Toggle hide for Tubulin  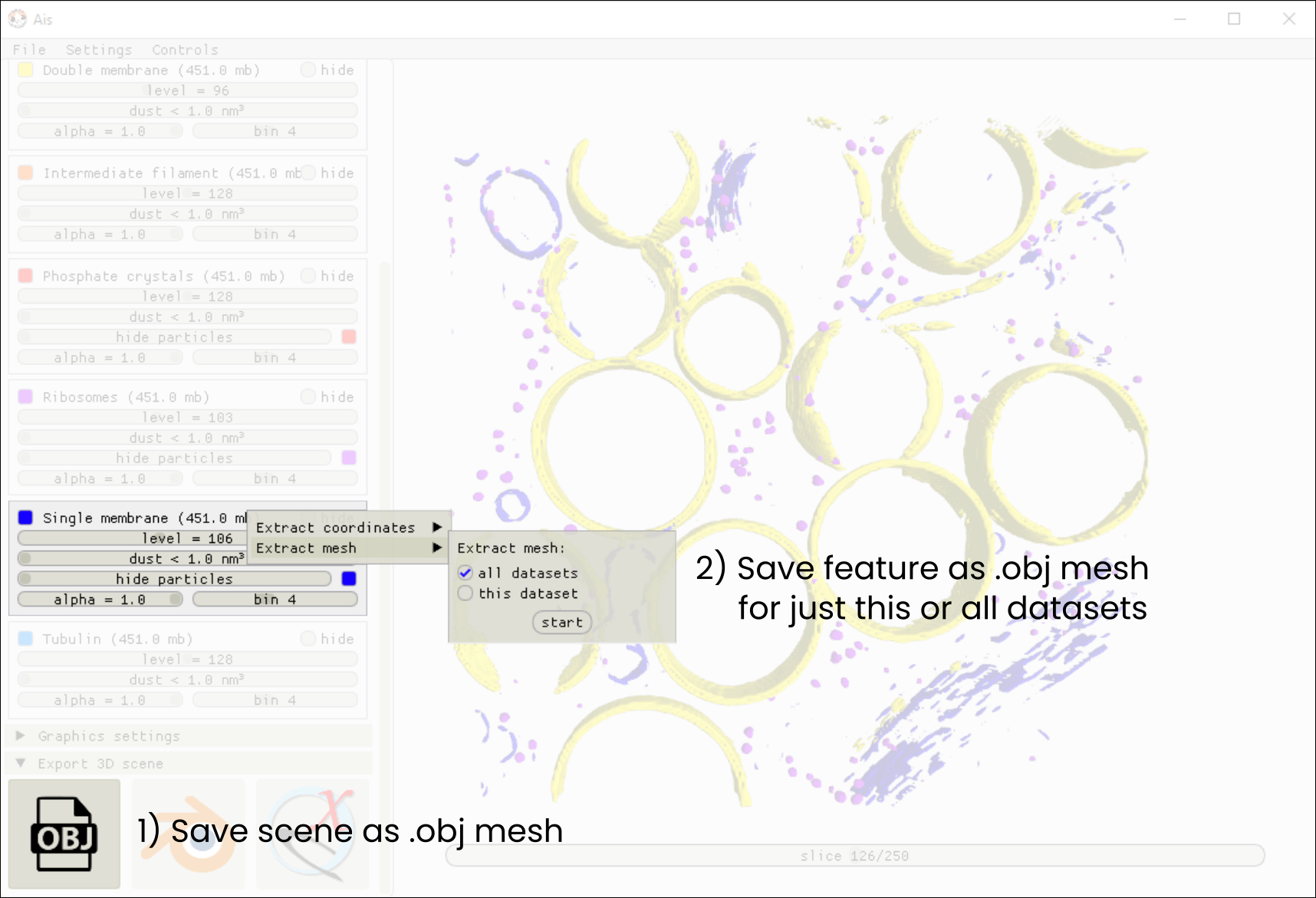(x=308, y=639)
